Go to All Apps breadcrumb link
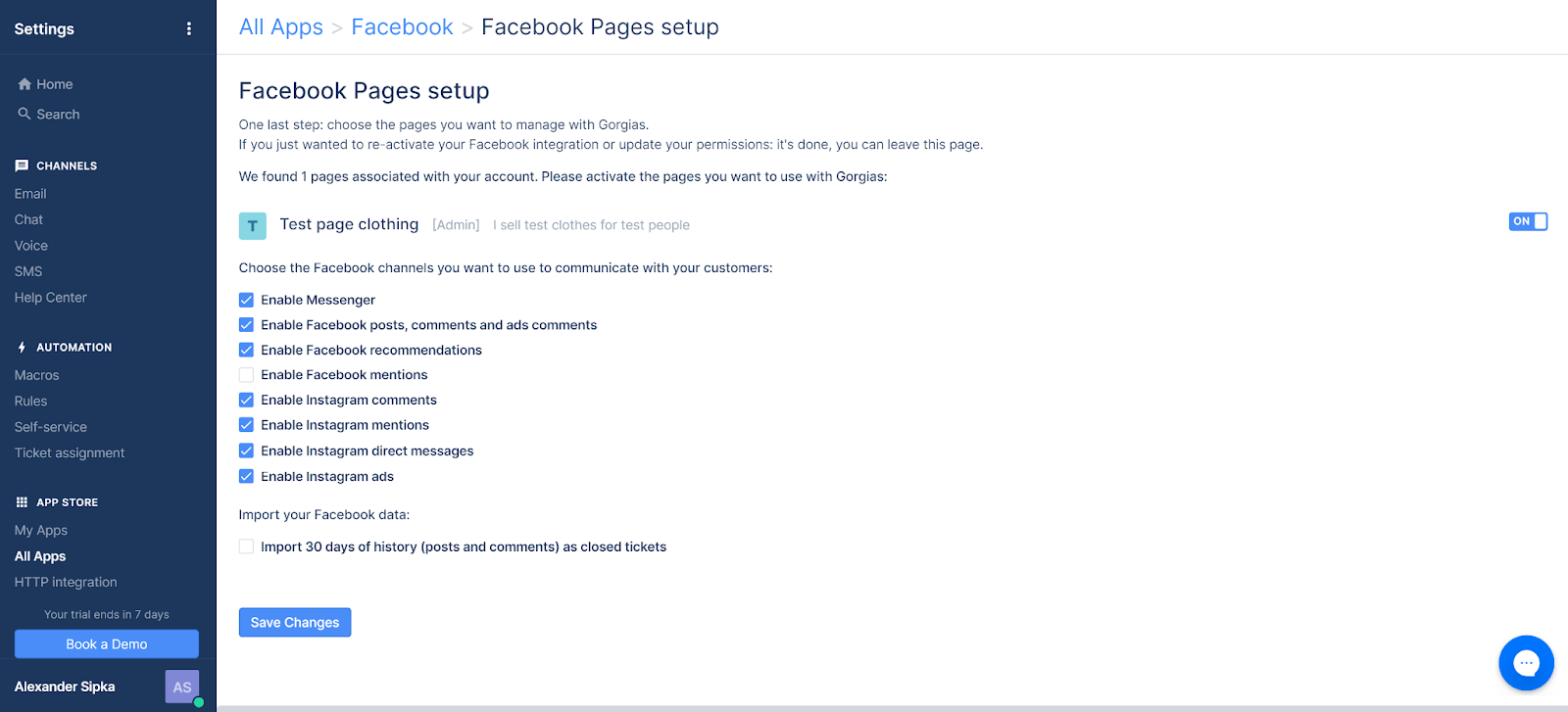This screenshot has height=712, width=1568. point(280,27)
